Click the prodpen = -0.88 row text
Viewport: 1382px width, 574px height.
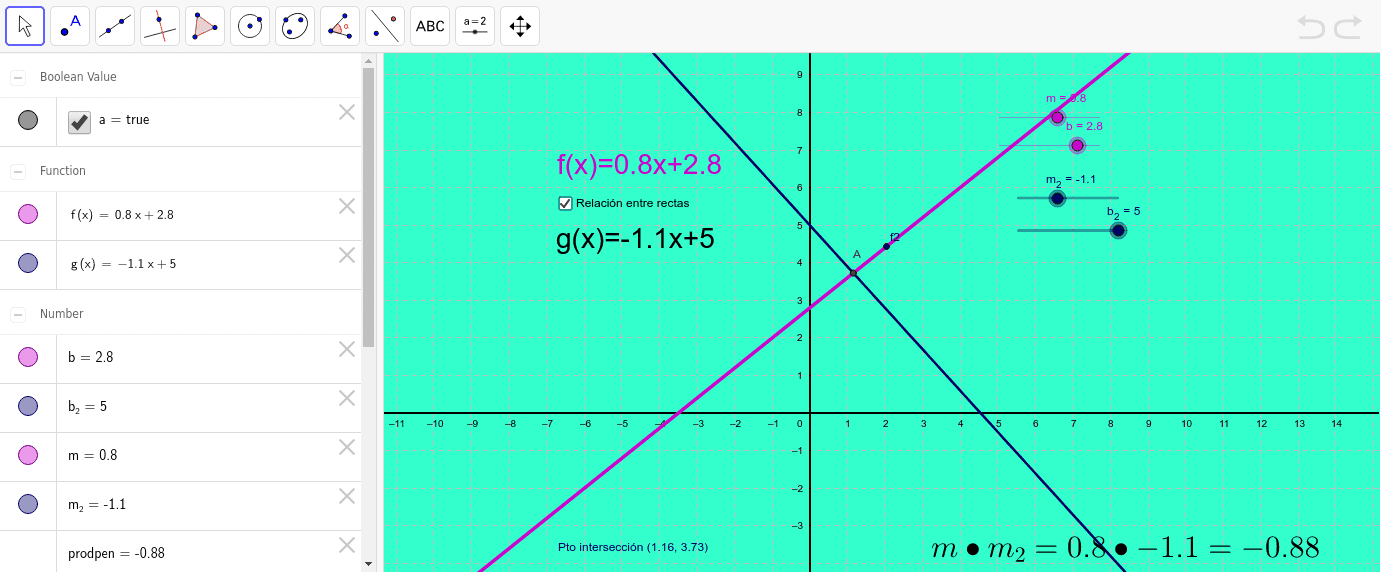[x=116, y=553]
